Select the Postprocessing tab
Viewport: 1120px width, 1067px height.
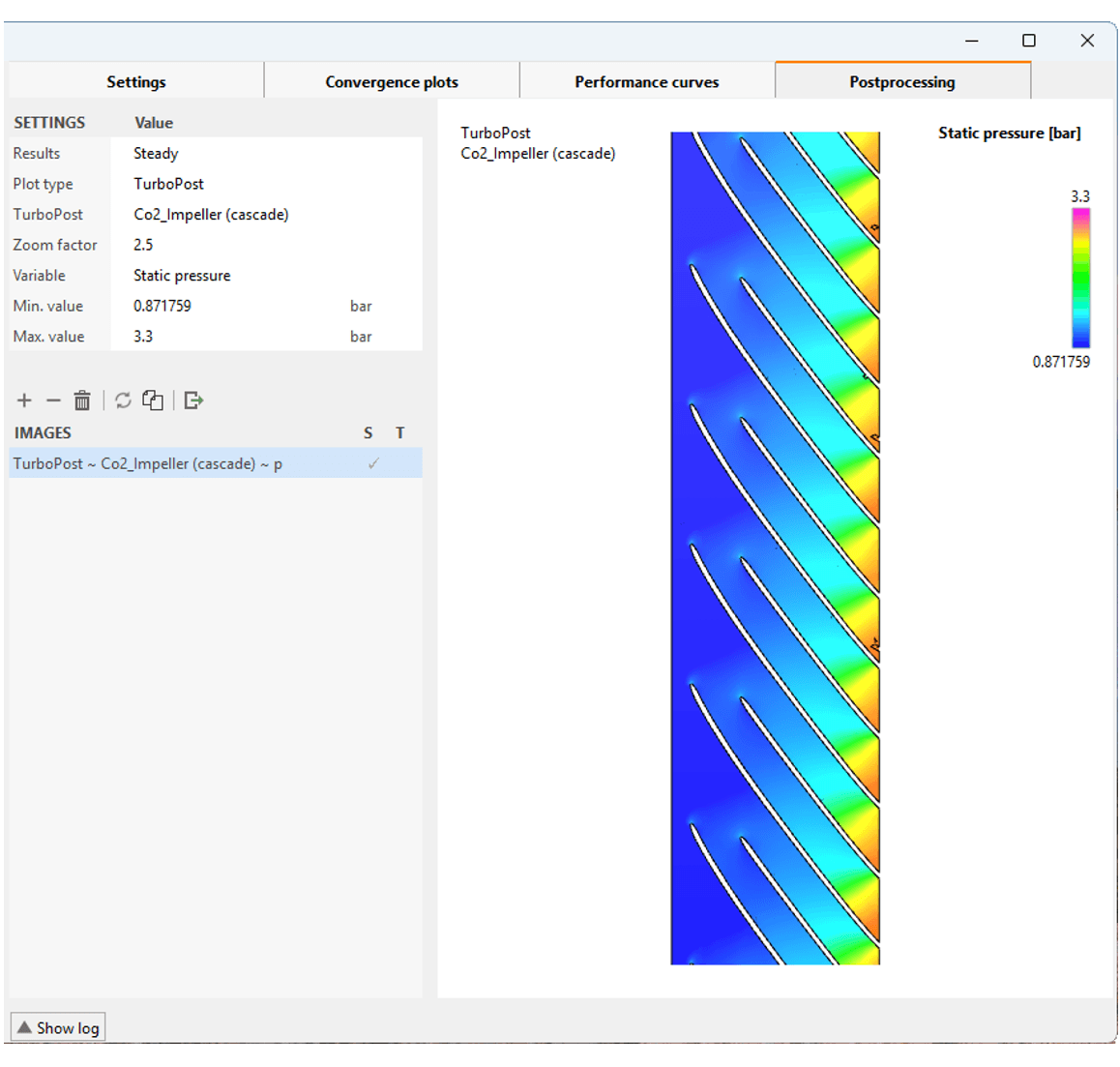point(902,82)
